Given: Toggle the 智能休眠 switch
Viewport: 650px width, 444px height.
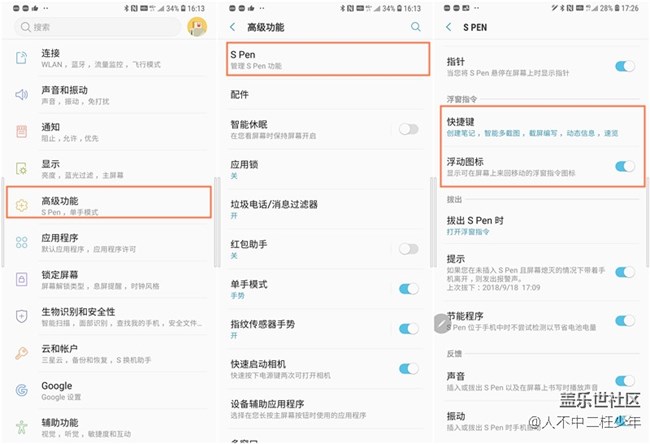Looking at the screenshot, I should click(x=408, y=129).
